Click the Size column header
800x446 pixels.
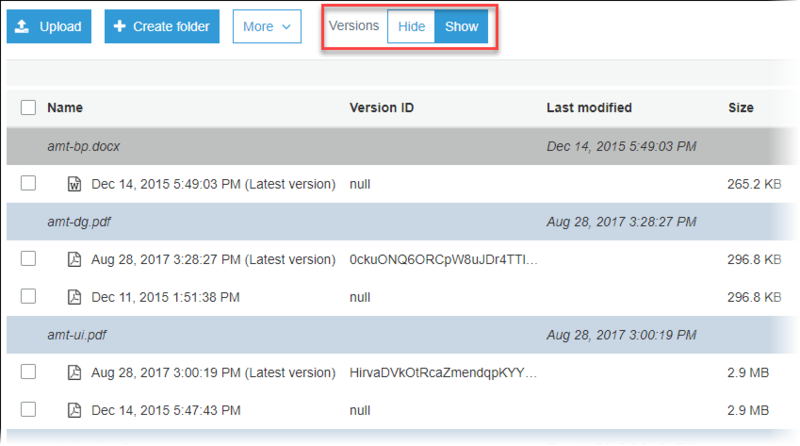(x=741, y=108)
